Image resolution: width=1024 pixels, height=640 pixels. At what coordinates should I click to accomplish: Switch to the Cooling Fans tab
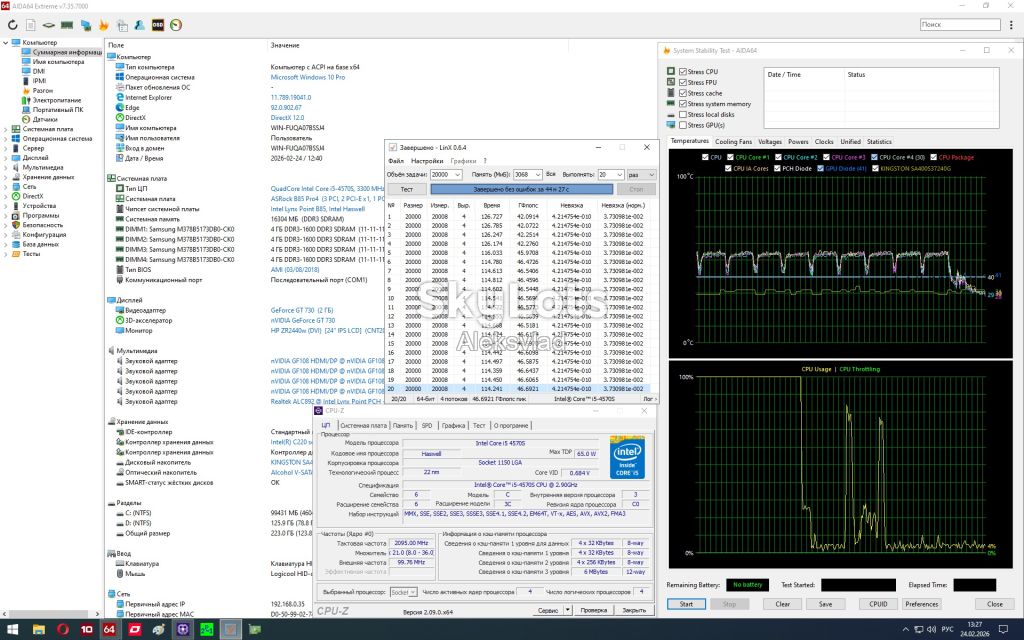coord(733,142)
